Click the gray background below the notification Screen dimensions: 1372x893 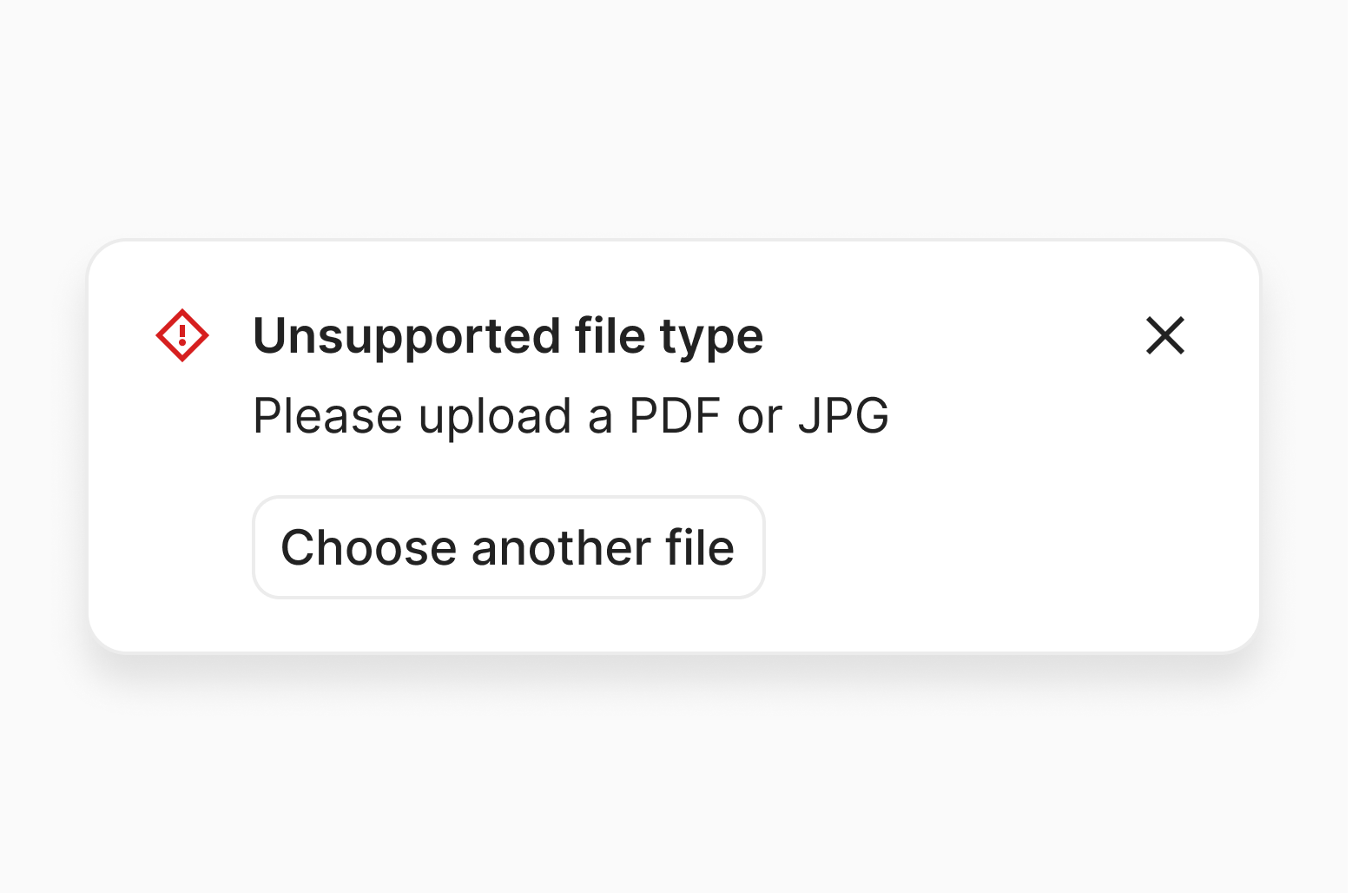tap(674, 782)
